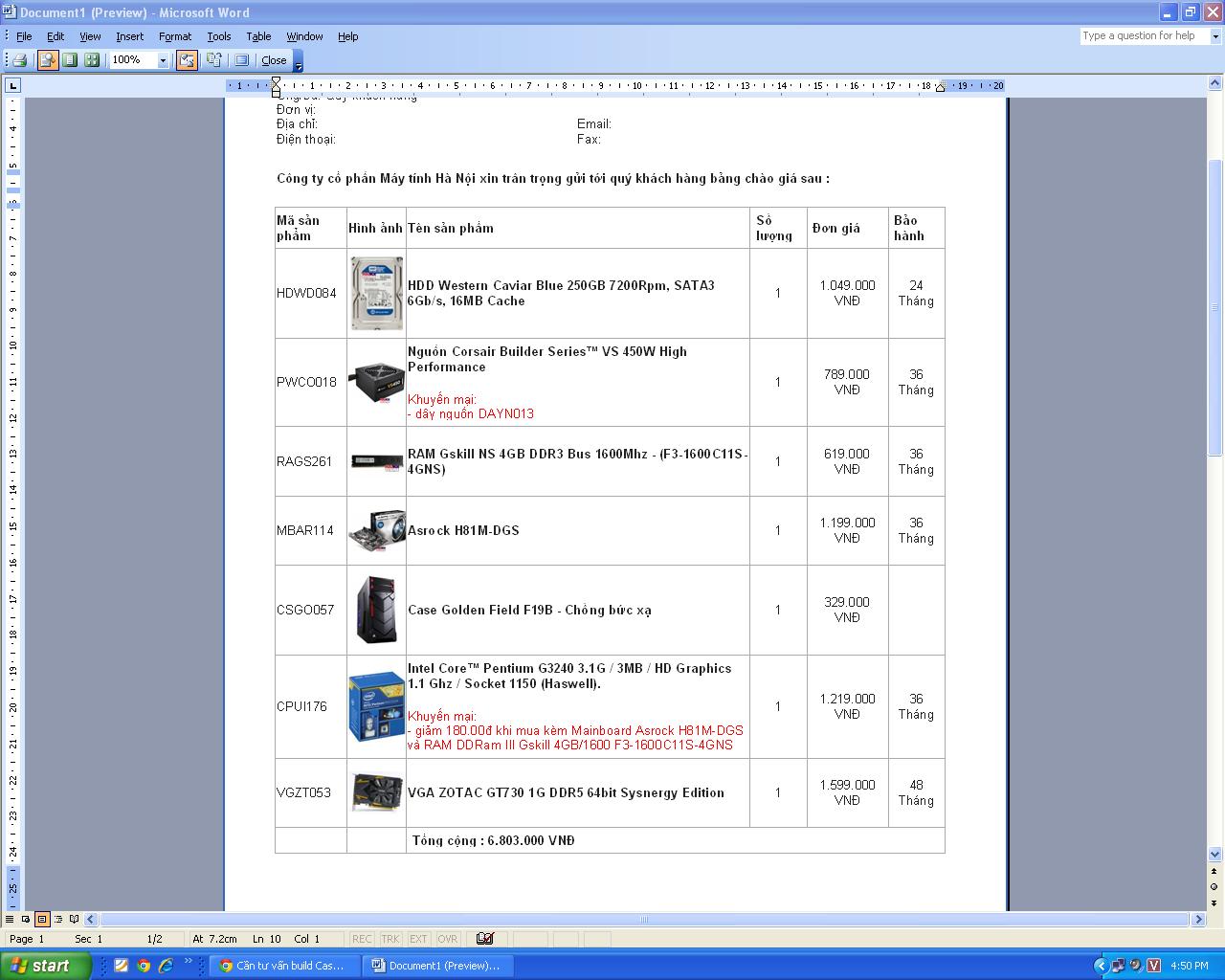Click the Corsair power supply product image
Image resolution: width=1225 pixels, height=980 pixels.
pos(376,383)
